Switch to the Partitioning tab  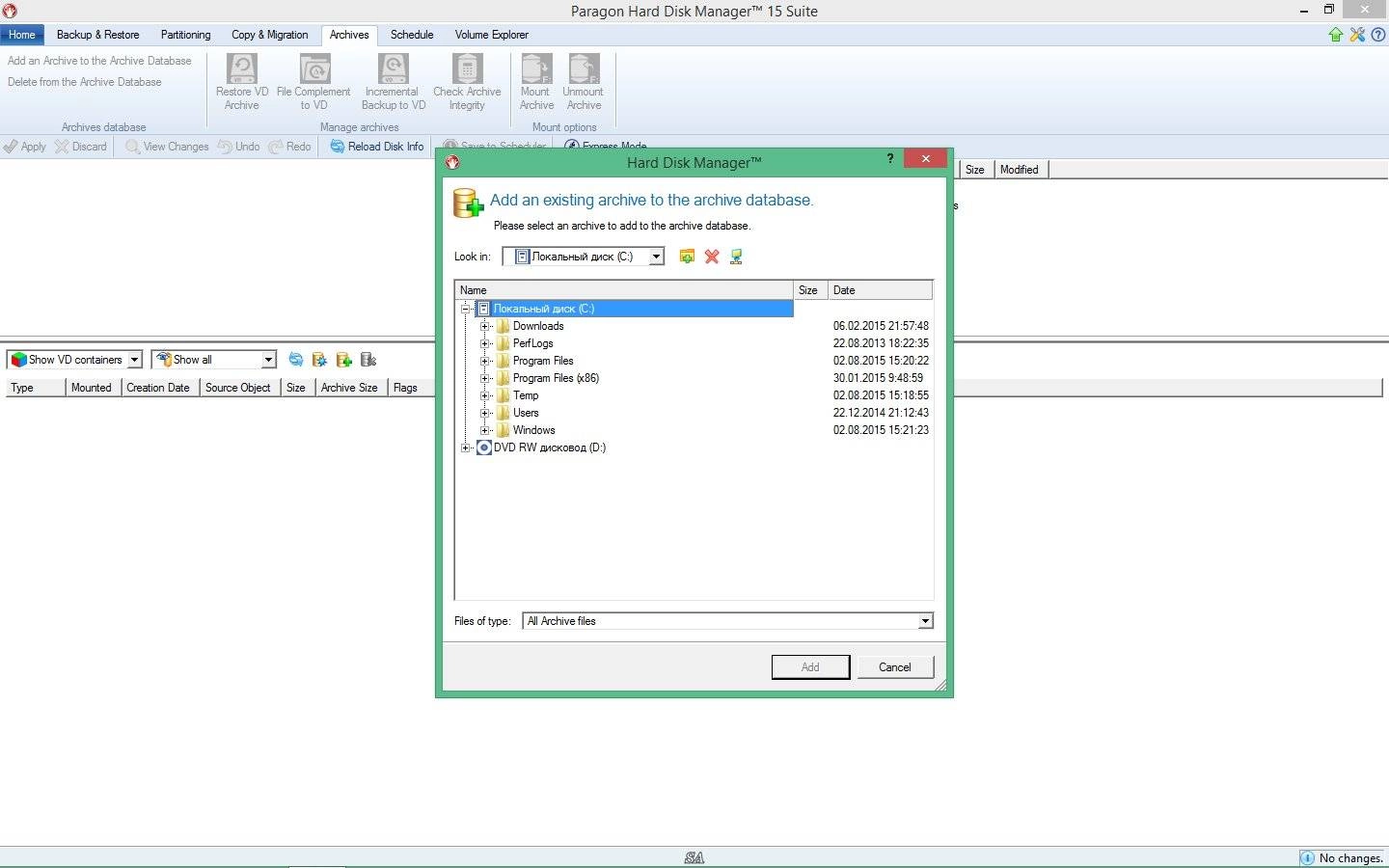(x=185, y=35)
